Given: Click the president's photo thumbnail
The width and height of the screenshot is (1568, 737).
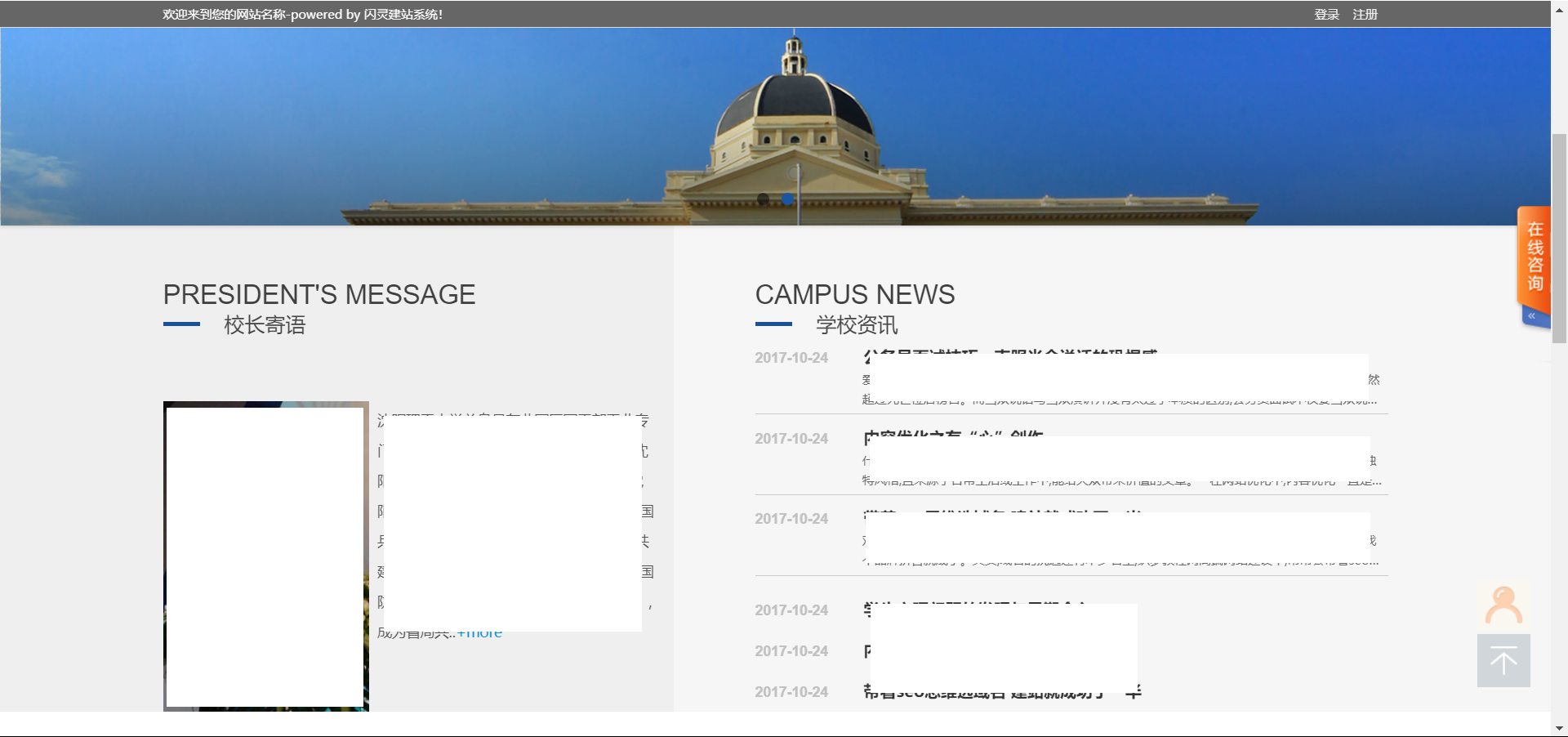Looking at the screenshot, I should [x=265, y=556].
